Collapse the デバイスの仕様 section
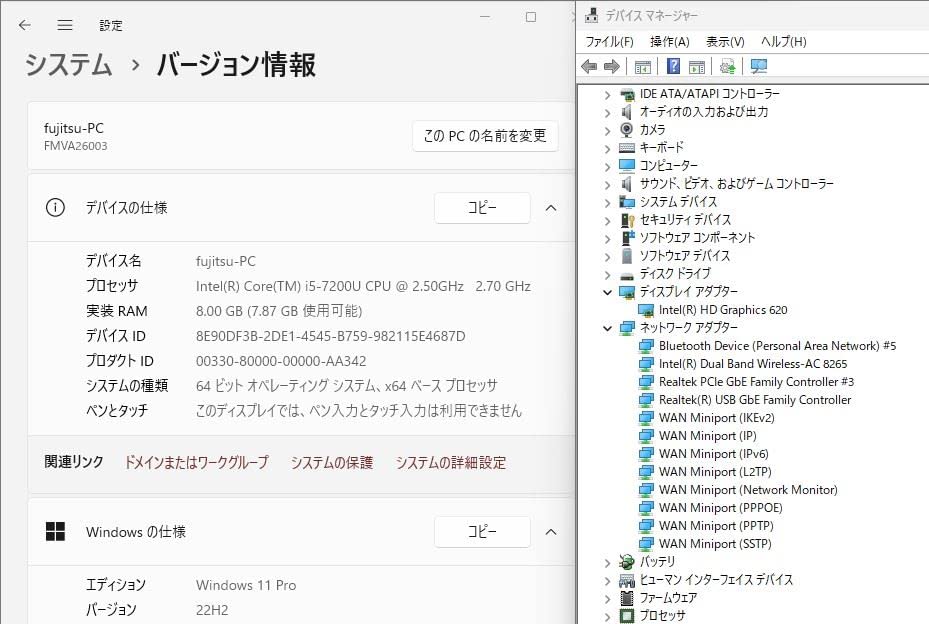The height and width of the screenshot is (624, 929). (x=551, y=207)
